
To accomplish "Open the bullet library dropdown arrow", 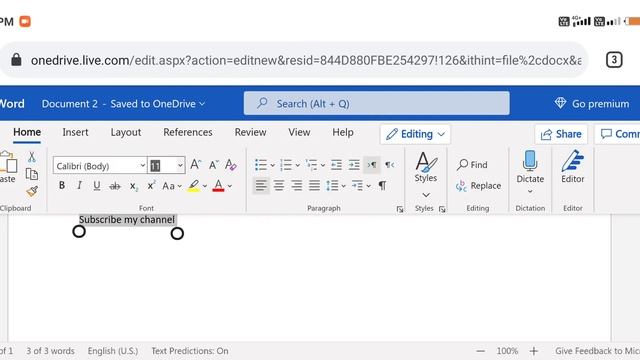I will [273, 165].
